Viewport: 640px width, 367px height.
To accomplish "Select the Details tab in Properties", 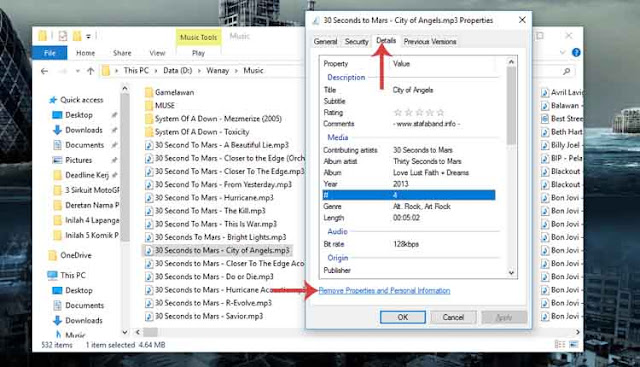I will coord(386,40).
